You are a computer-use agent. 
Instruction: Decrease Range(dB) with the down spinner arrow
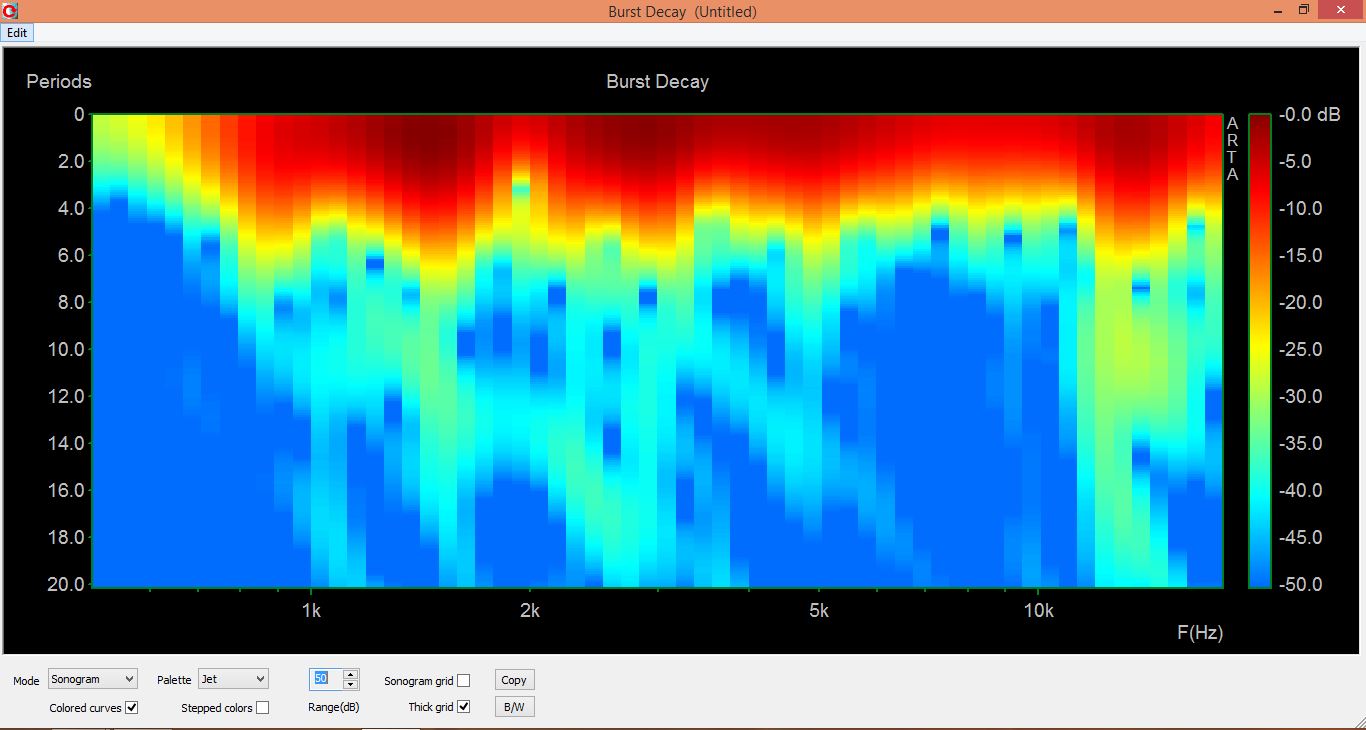point(350,684)
